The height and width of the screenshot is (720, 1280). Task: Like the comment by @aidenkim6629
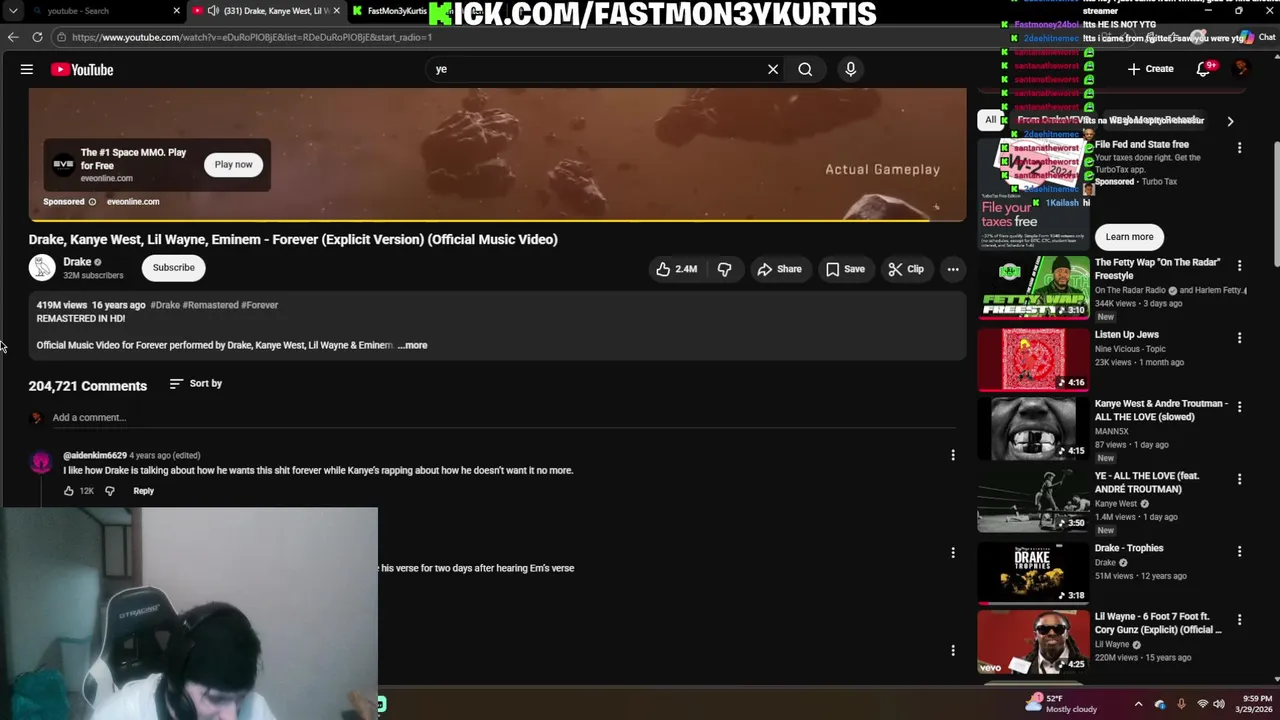coord(69,491)
